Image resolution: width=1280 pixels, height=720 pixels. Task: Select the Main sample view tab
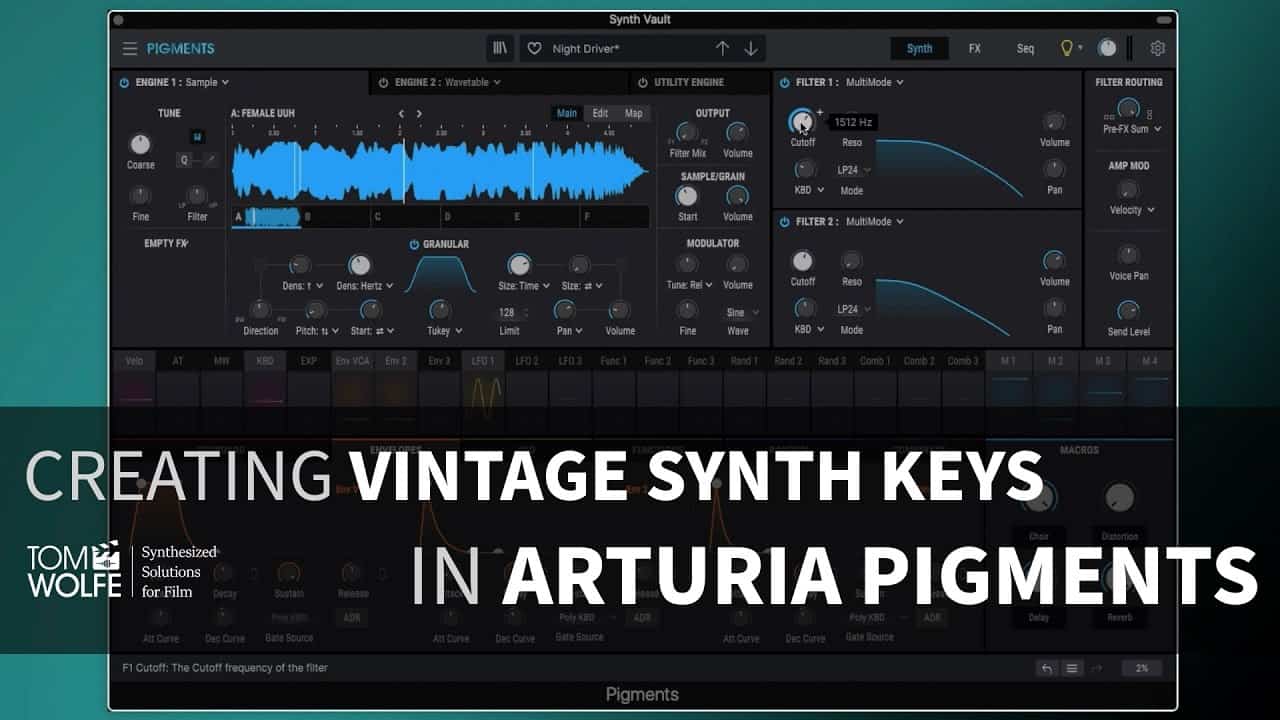point(567,113)
